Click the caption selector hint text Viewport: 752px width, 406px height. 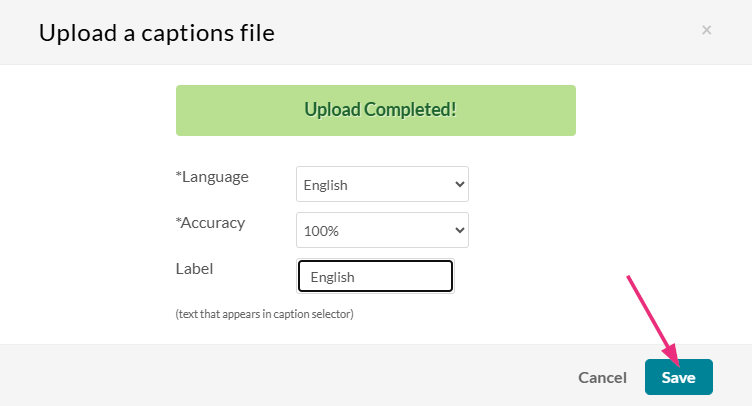click(264, 314)
